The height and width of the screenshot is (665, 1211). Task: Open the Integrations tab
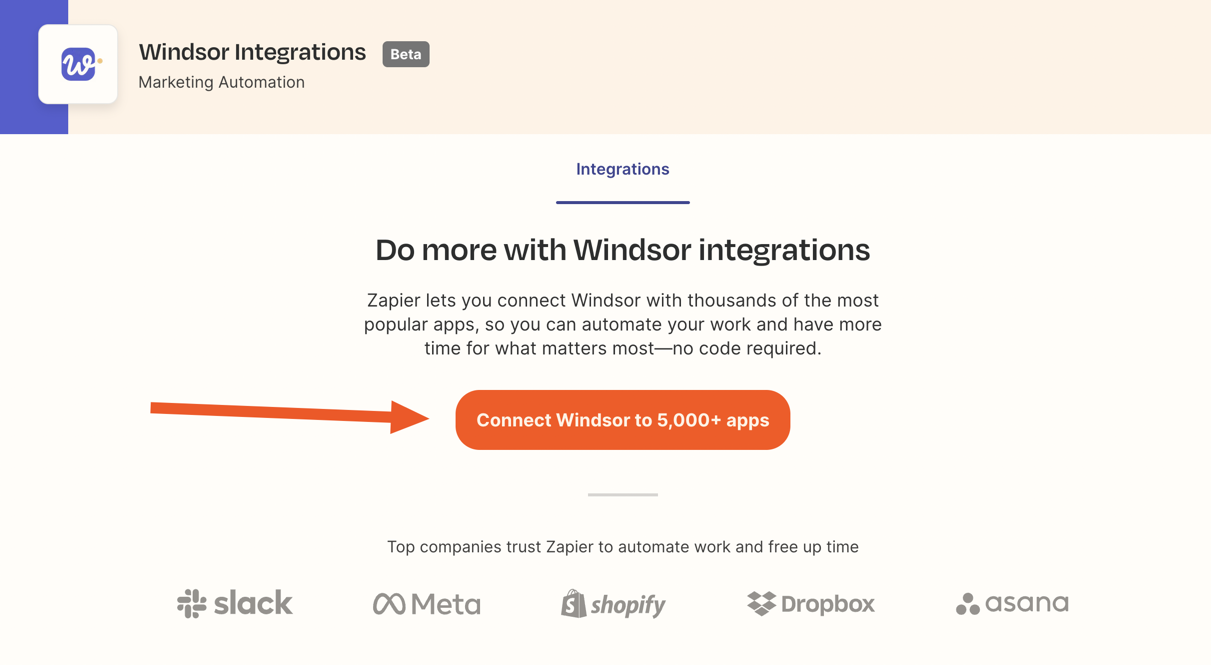click(622, 169)
